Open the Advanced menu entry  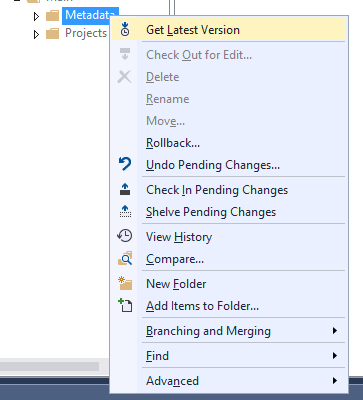pos(229,381)
